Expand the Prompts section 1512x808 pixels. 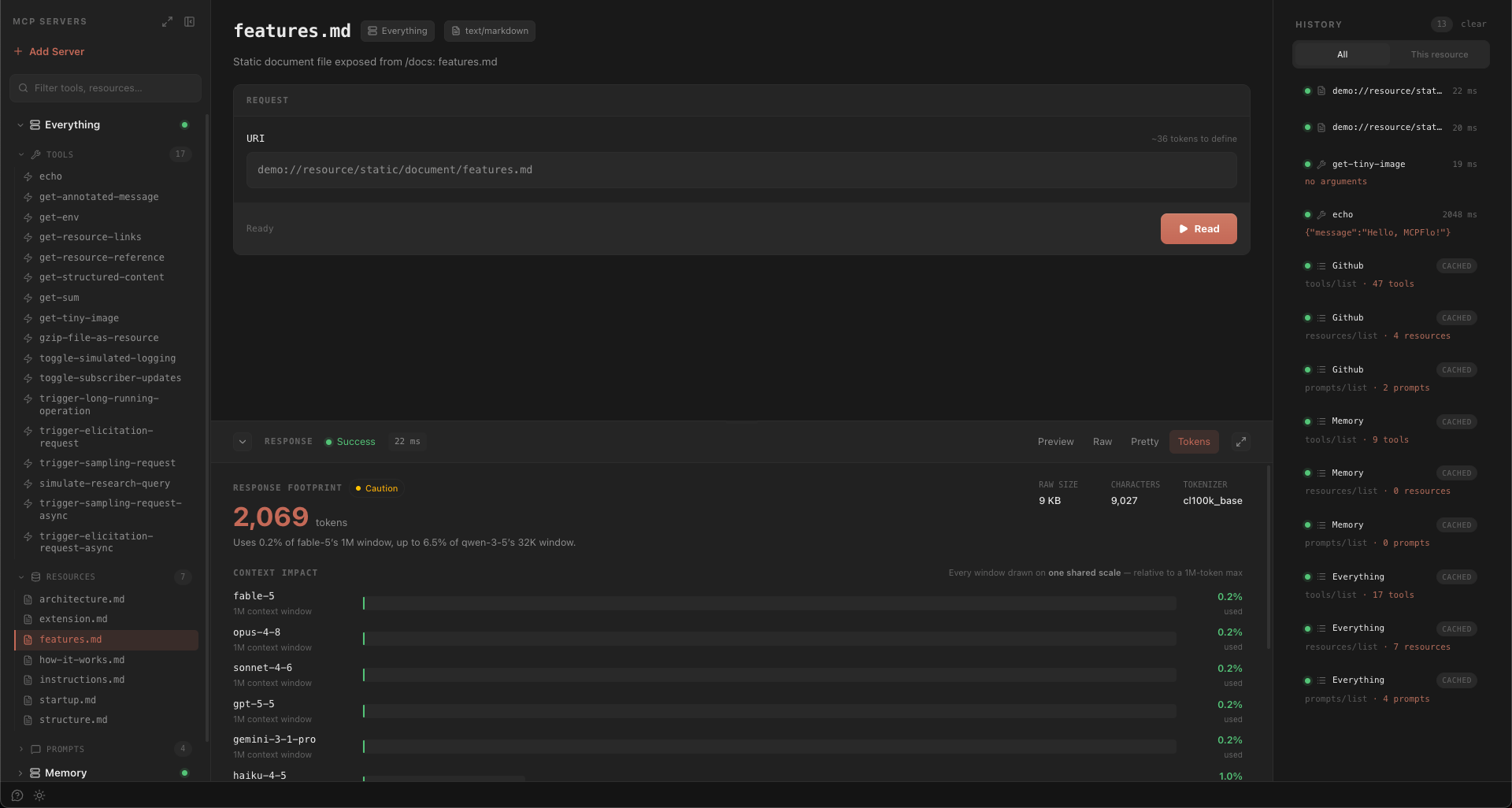pyautogui.click(x=21, y=750)
